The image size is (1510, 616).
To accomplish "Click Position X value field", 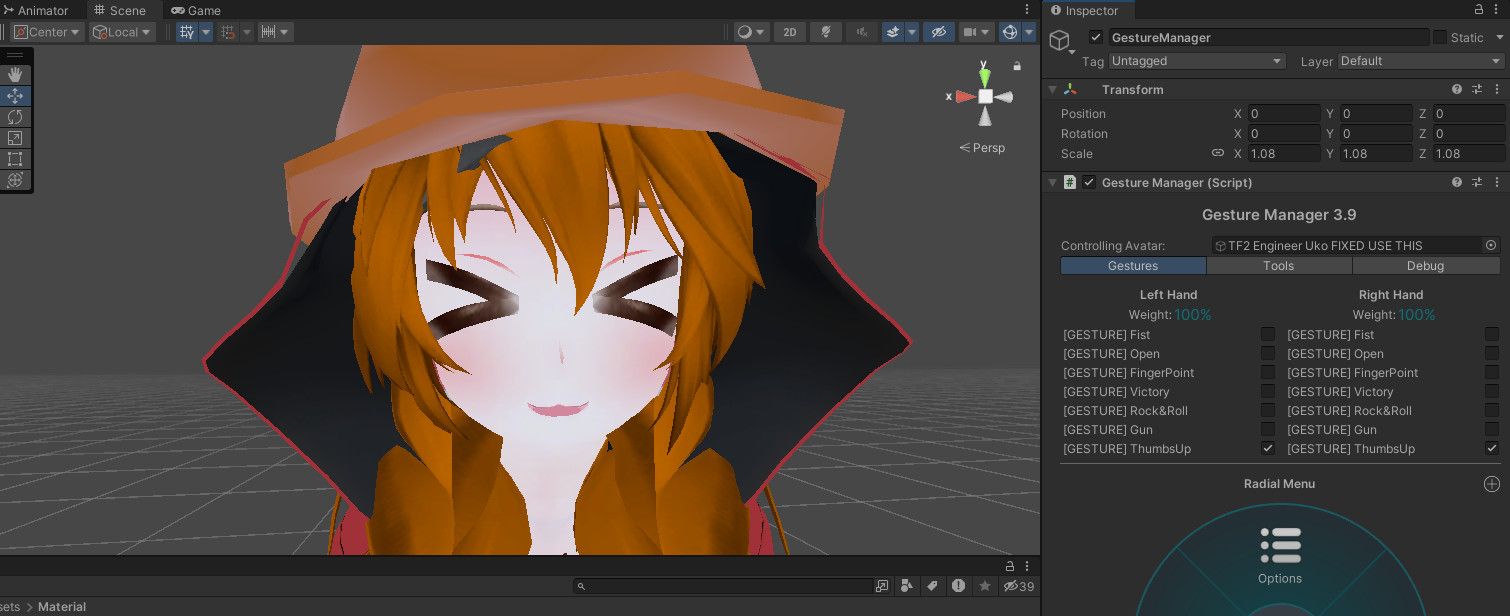I will tap(1284, 114).
